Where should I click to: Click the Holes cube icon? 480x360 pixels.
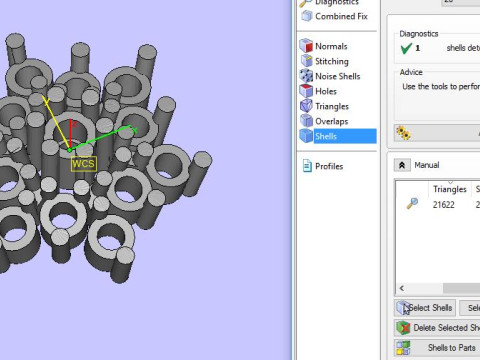coord(306,91)
